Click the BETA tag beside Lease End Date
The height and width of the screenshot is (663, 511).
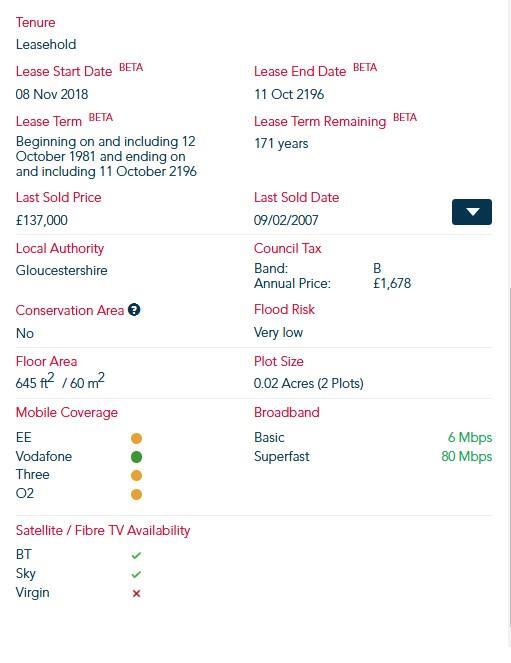[365, 68]
